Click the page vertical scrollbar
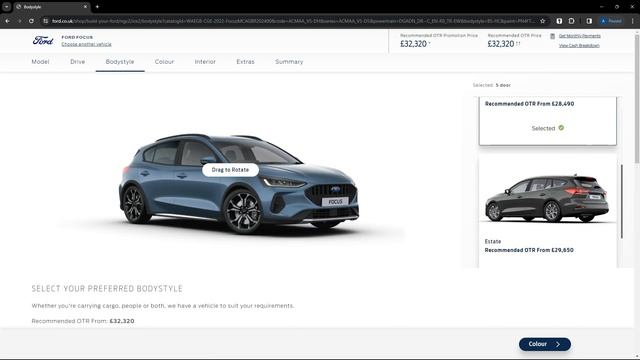The image size is (640, 360). (636, 99)
